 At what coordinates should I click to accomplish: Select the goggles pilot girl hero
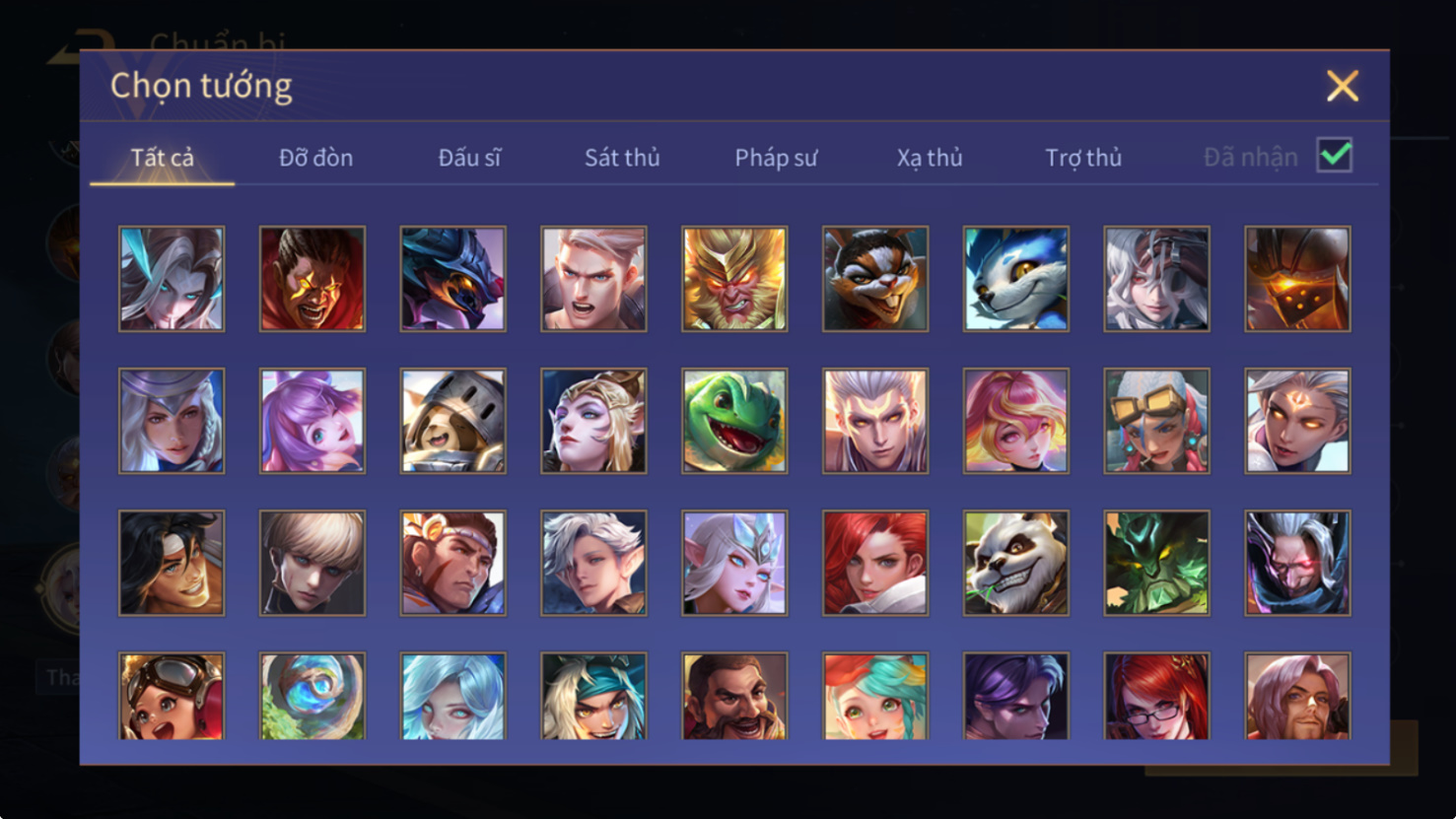pos(172,696)
